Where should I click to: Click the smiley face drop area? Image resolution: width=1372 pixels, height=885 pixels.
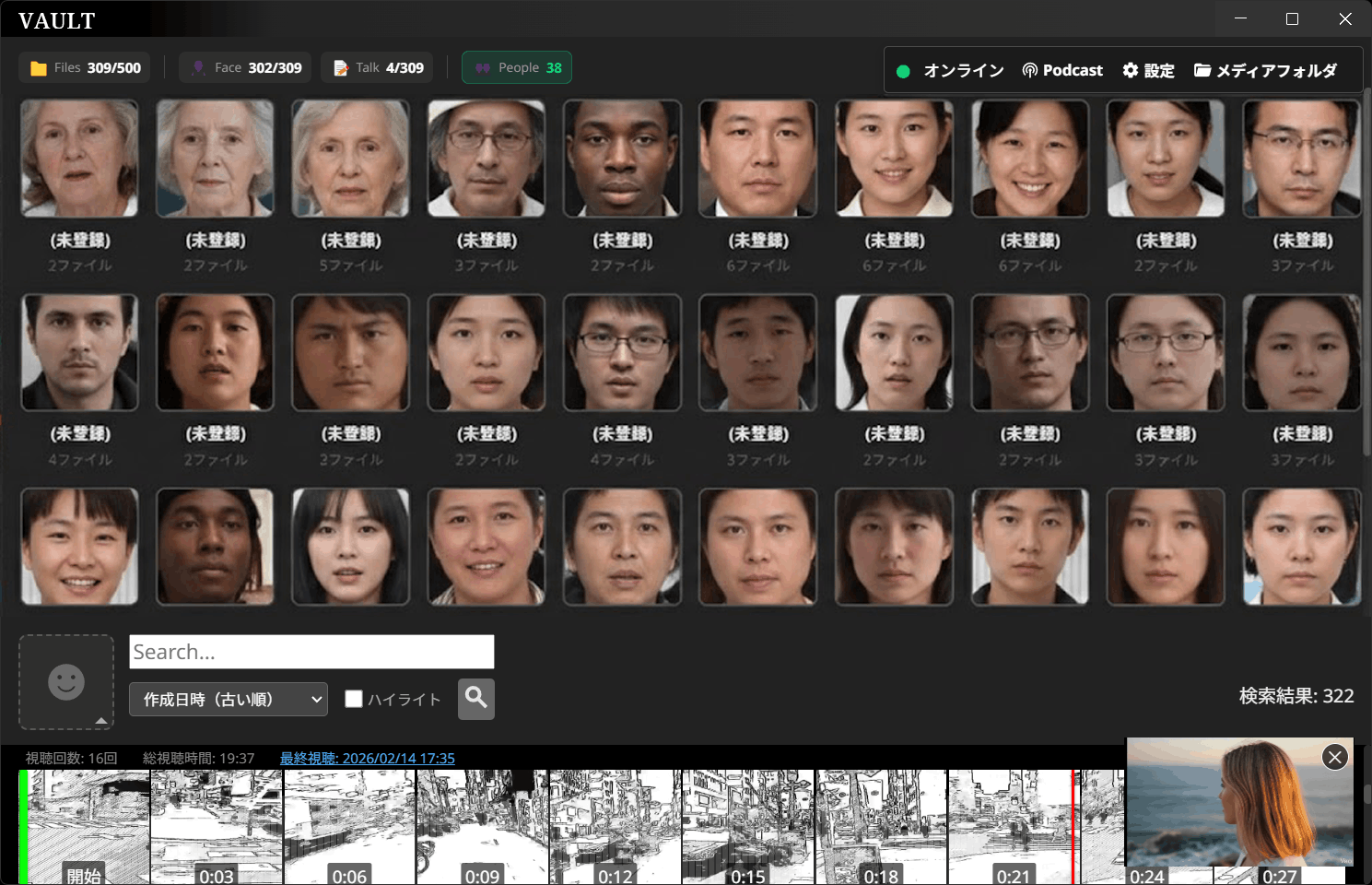pyautogui.click(x=66, y=682)
